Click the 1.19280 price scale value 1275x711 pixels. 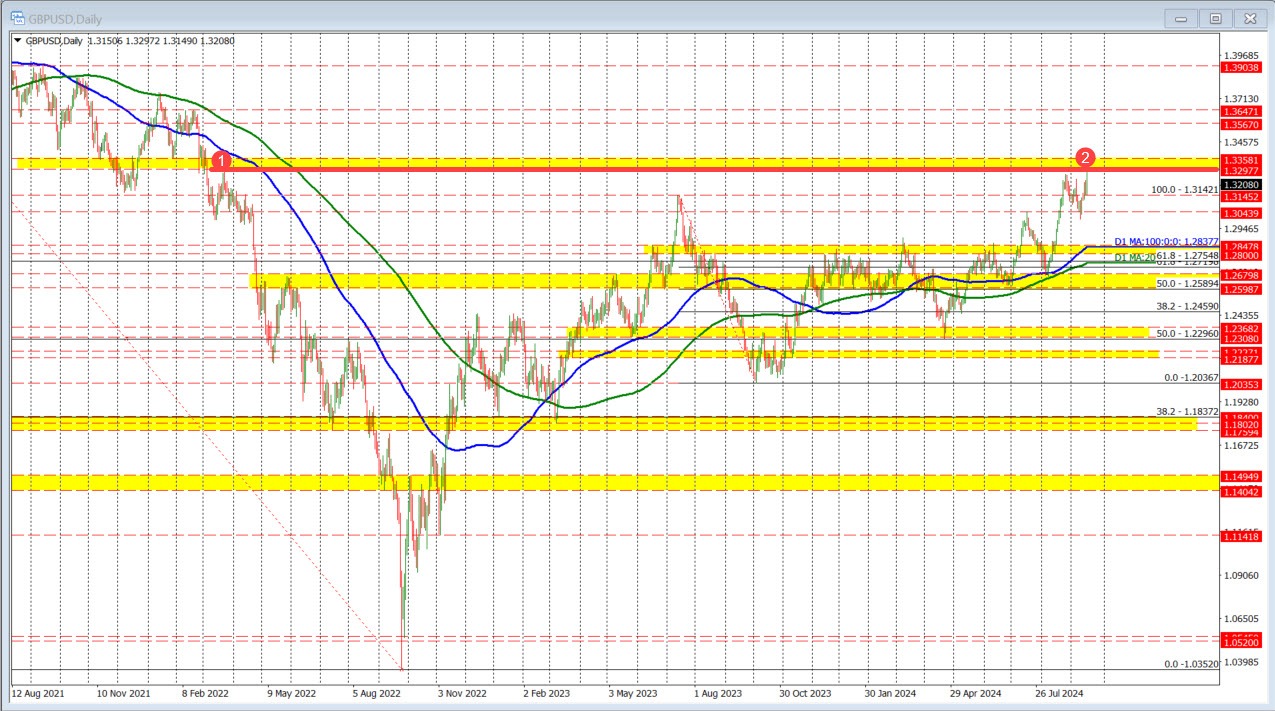(x=1240, y=402)
